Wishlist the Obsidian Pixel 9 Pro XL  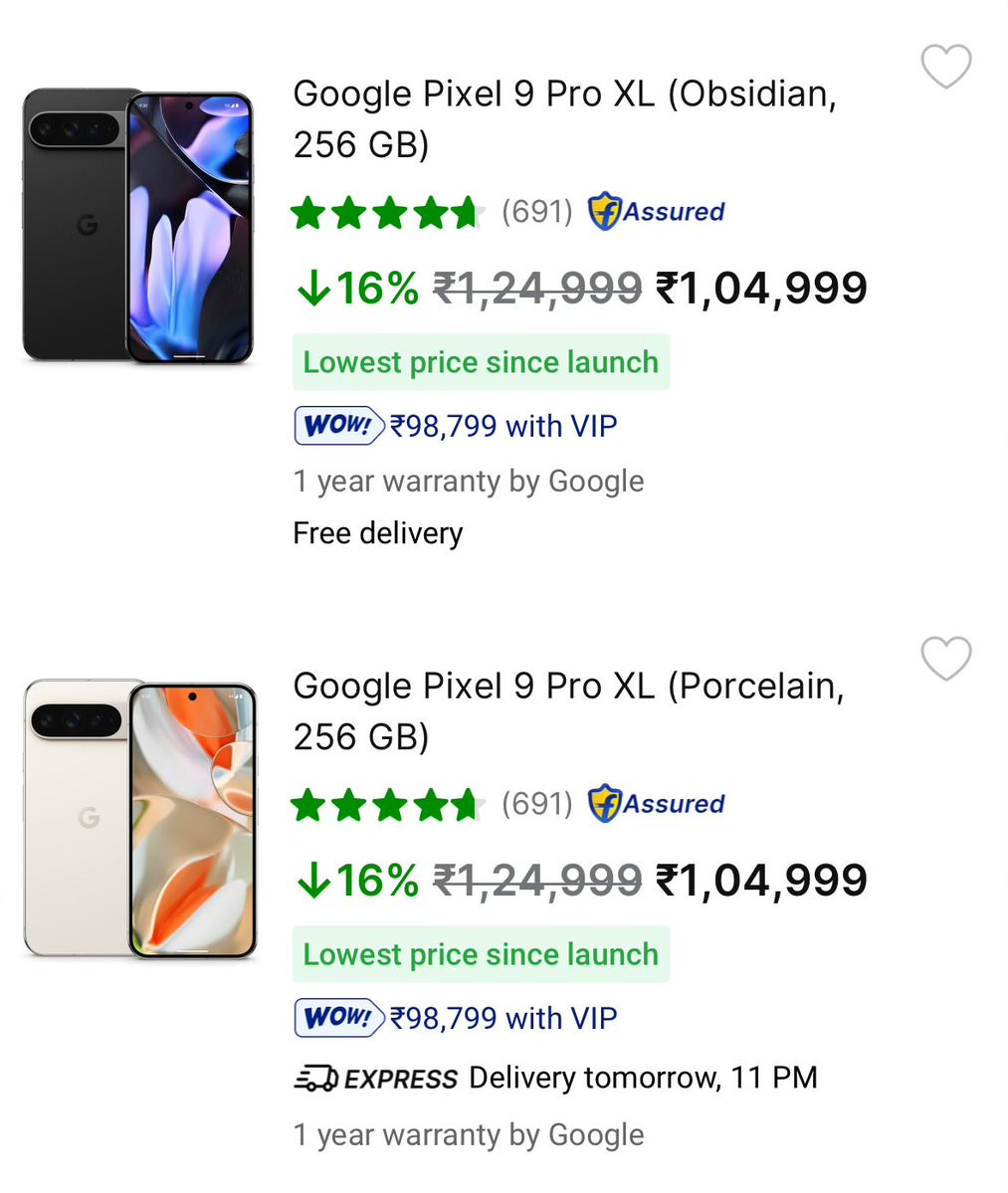tap(945, 67)
